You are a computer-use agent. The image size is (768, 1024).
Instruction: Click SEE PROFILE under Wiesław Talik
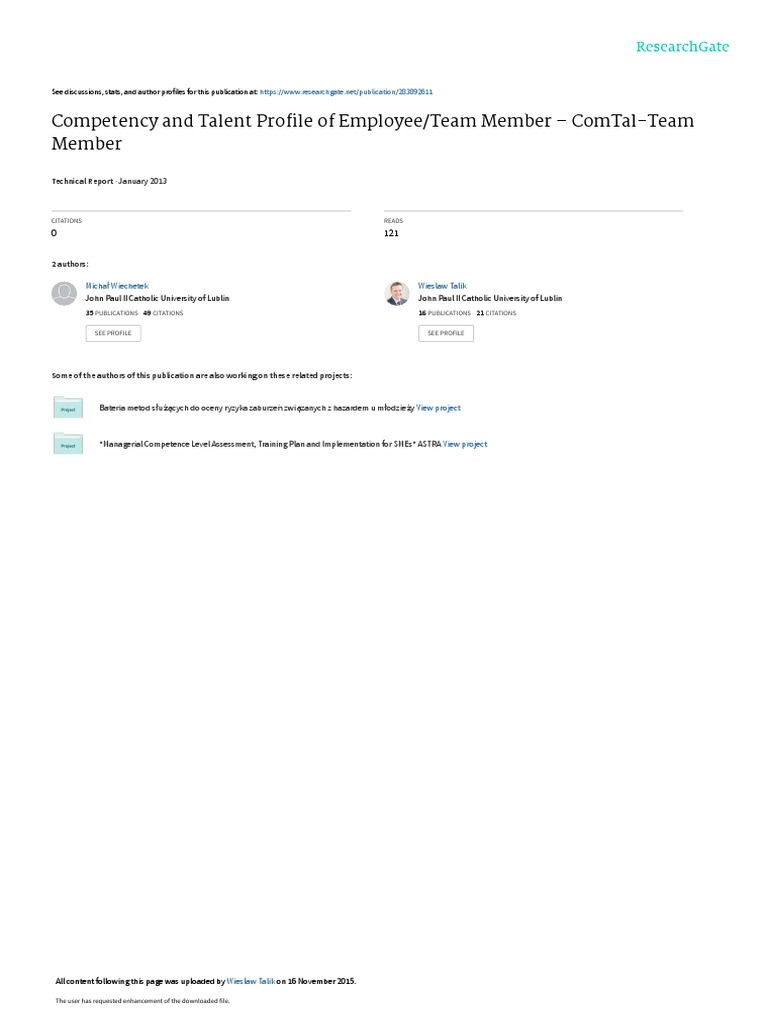[x=446, y=333]
